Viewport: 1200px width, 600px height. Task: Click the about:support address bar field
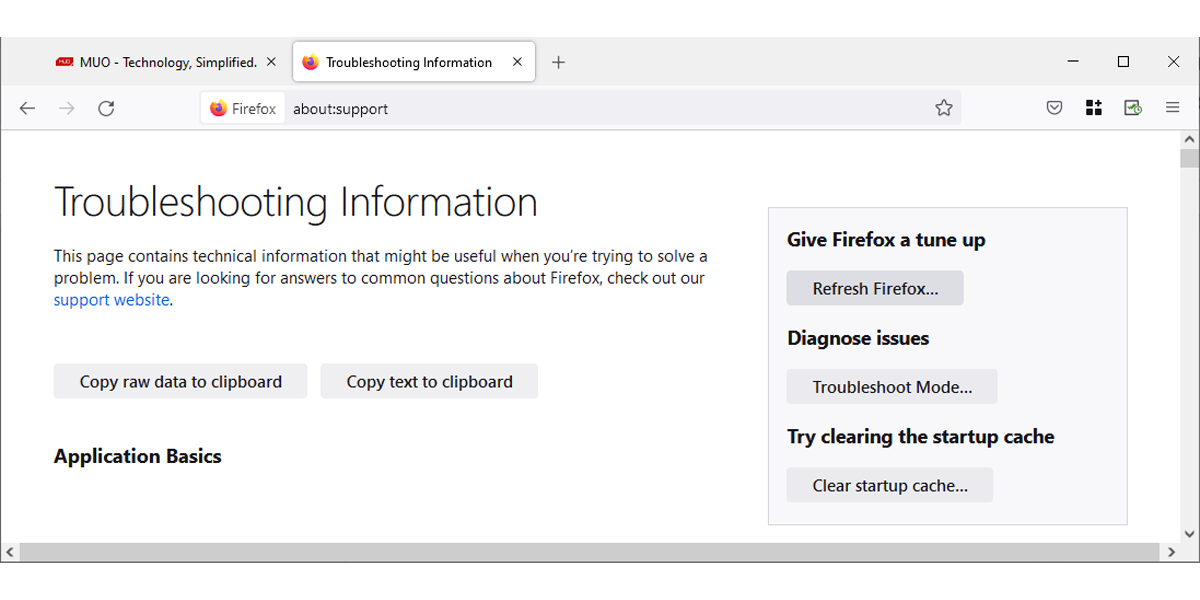(x=600, y=109)
